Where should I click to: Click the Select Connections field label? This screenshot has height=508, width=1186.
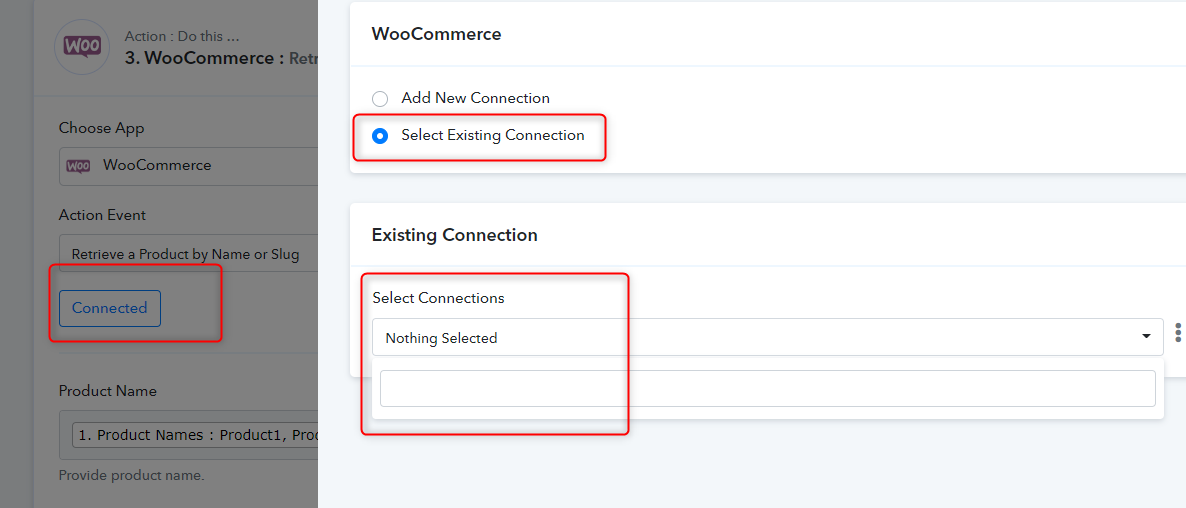coord(438,298)
